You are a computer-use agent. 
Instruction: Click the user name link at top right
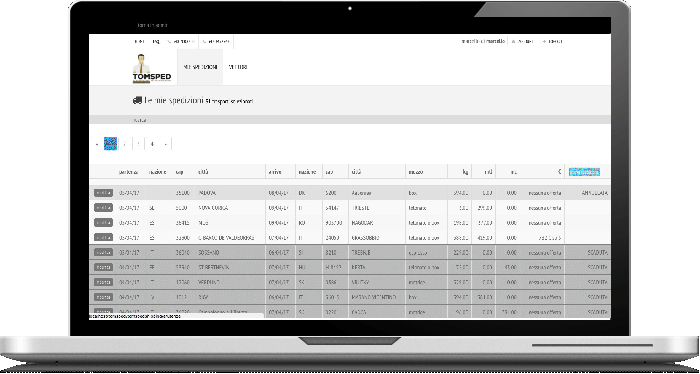click(483, 41)
